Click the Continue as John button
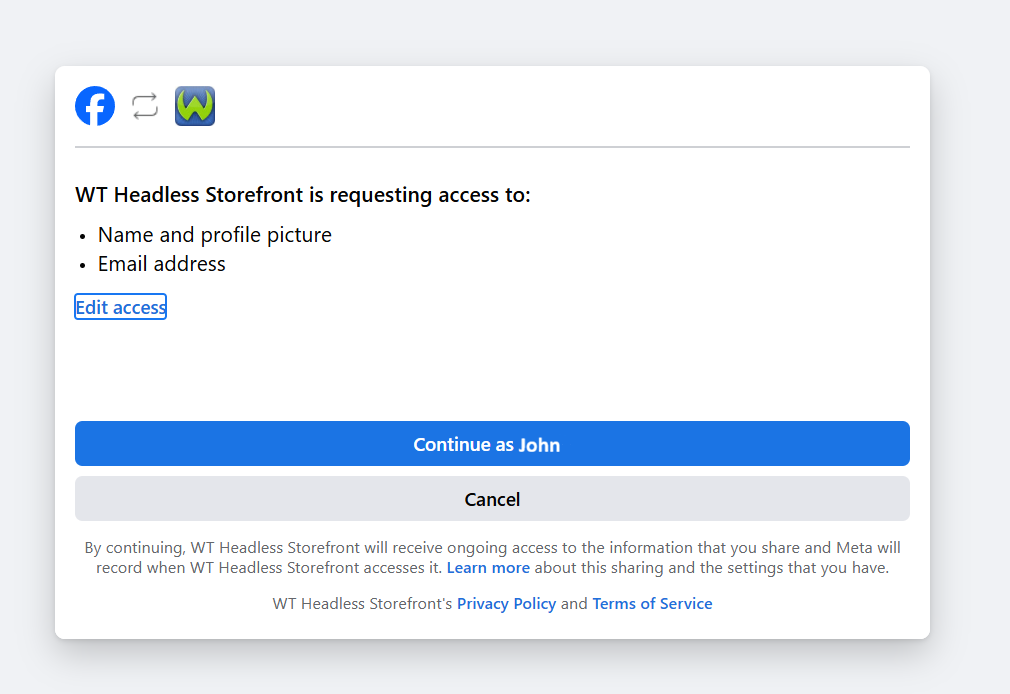 [x=492, y=444]
